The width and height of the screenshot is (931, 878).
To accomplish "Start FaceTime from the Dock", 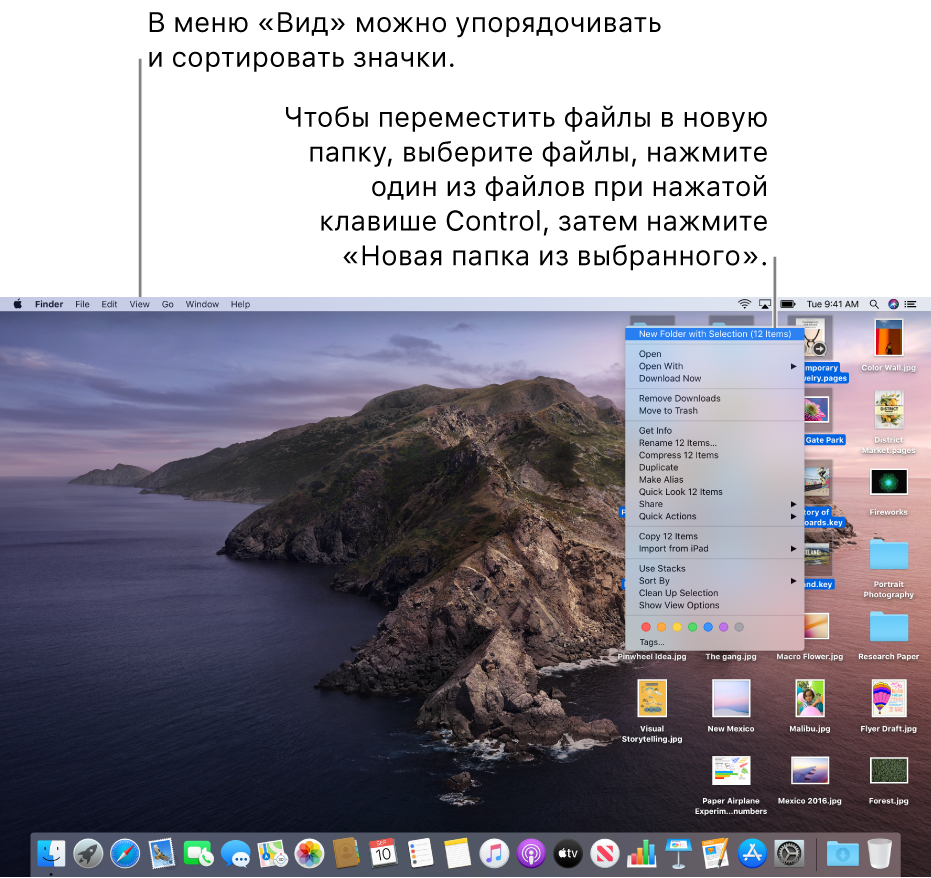I will tap(198, 854).
